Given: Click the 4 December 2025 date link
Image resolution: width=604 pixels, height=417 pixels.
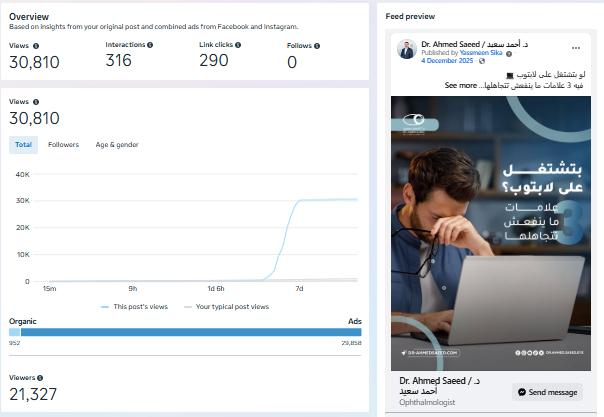Looking at the screenshot, I should coord(446,61).
